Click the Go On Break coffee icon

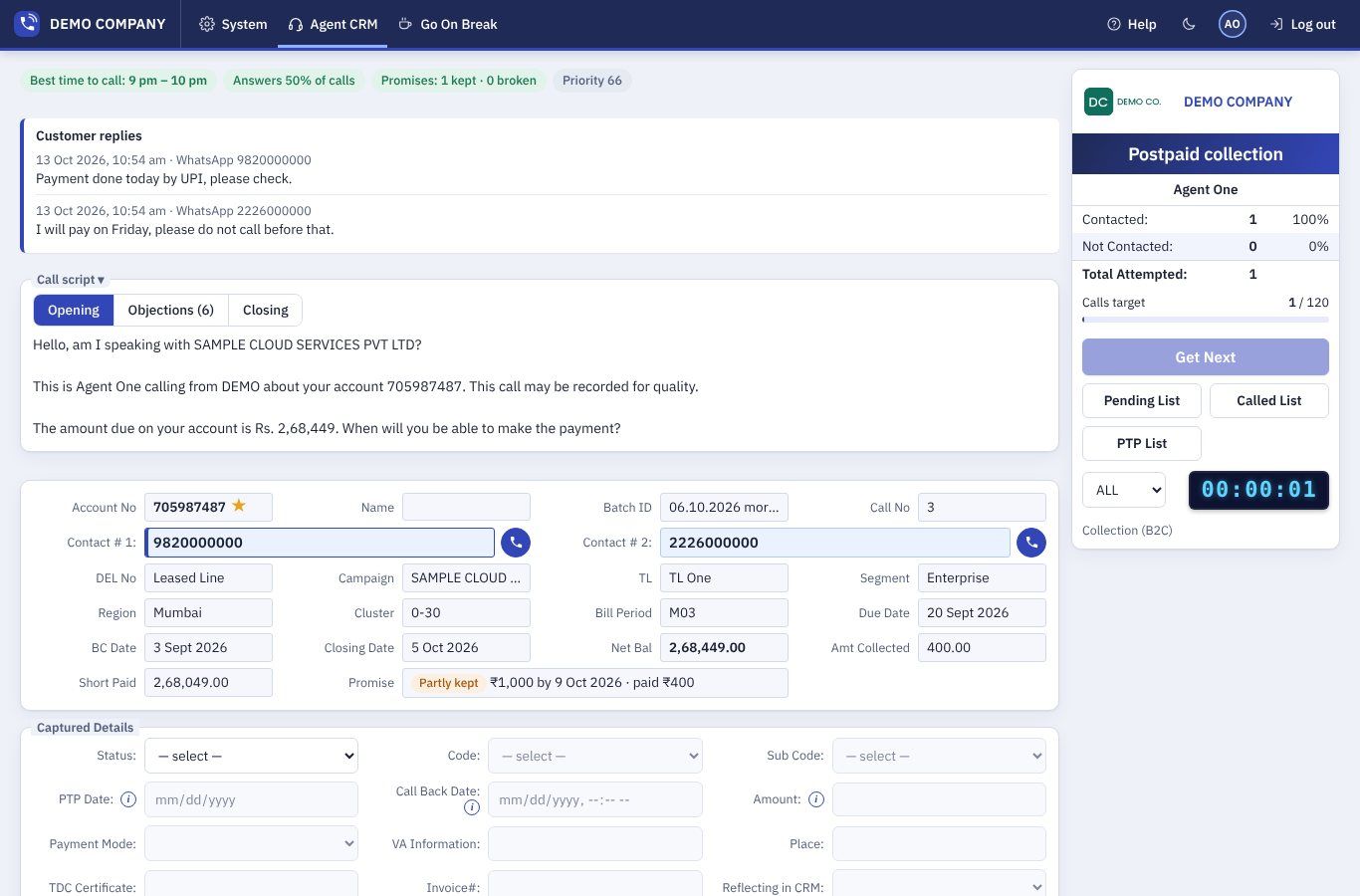pyautogui.click(x=405, y=24)
